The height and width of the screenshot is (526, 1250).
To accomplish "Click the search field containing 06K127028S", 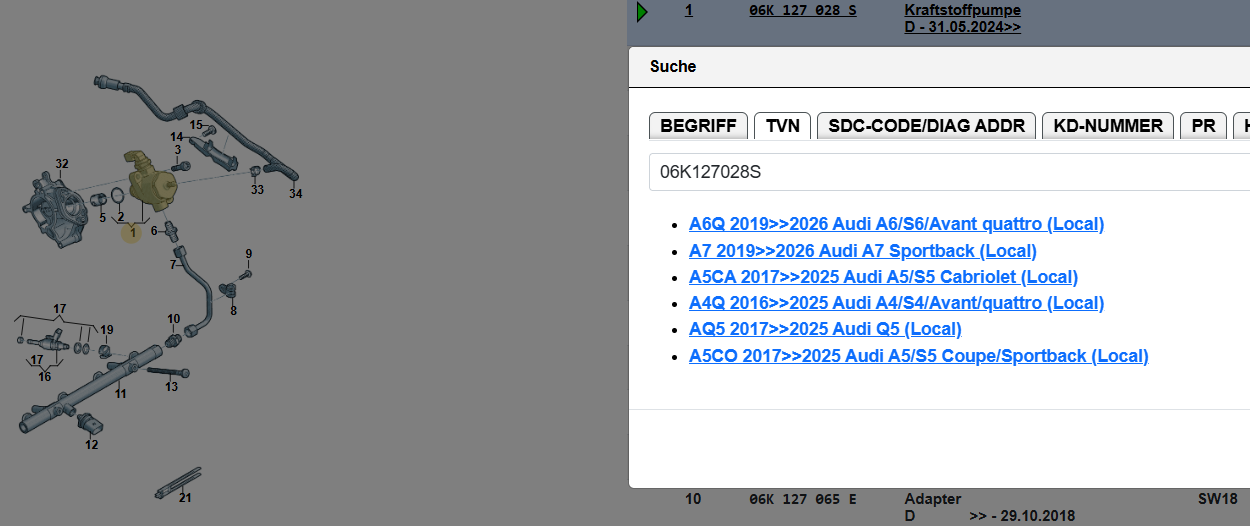I will pyautogui.click(x=950, y=172).
